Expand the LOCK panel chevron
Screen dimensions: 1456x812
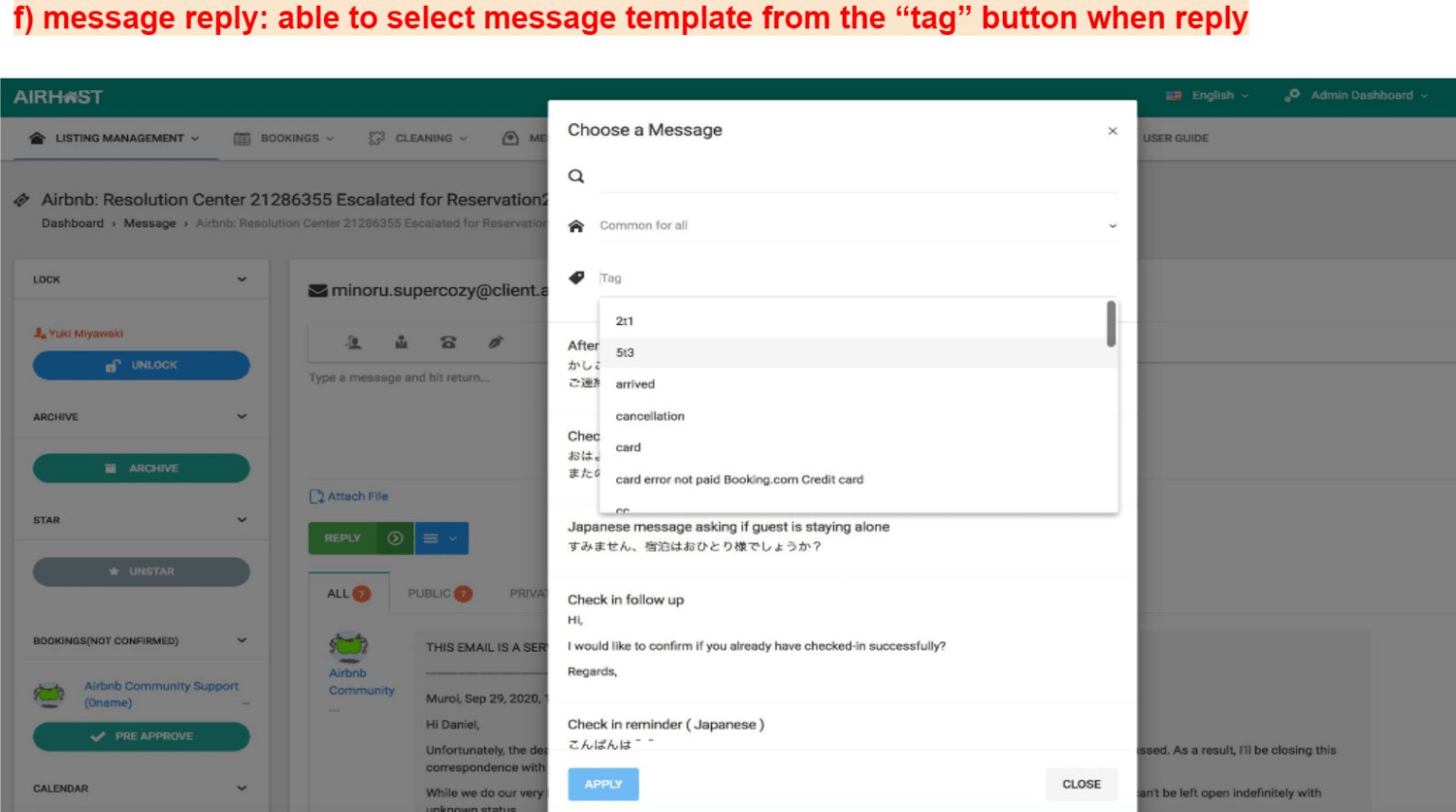(x=242, y=280)
